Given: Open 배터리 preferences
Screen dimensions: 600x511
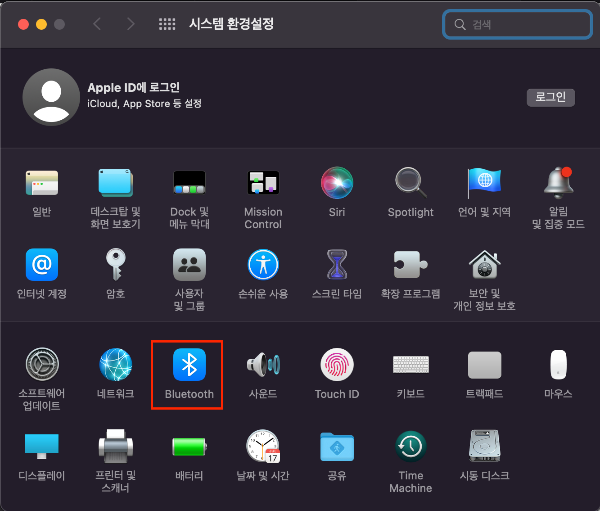Looking at the screenshot, I should point(189,446).
